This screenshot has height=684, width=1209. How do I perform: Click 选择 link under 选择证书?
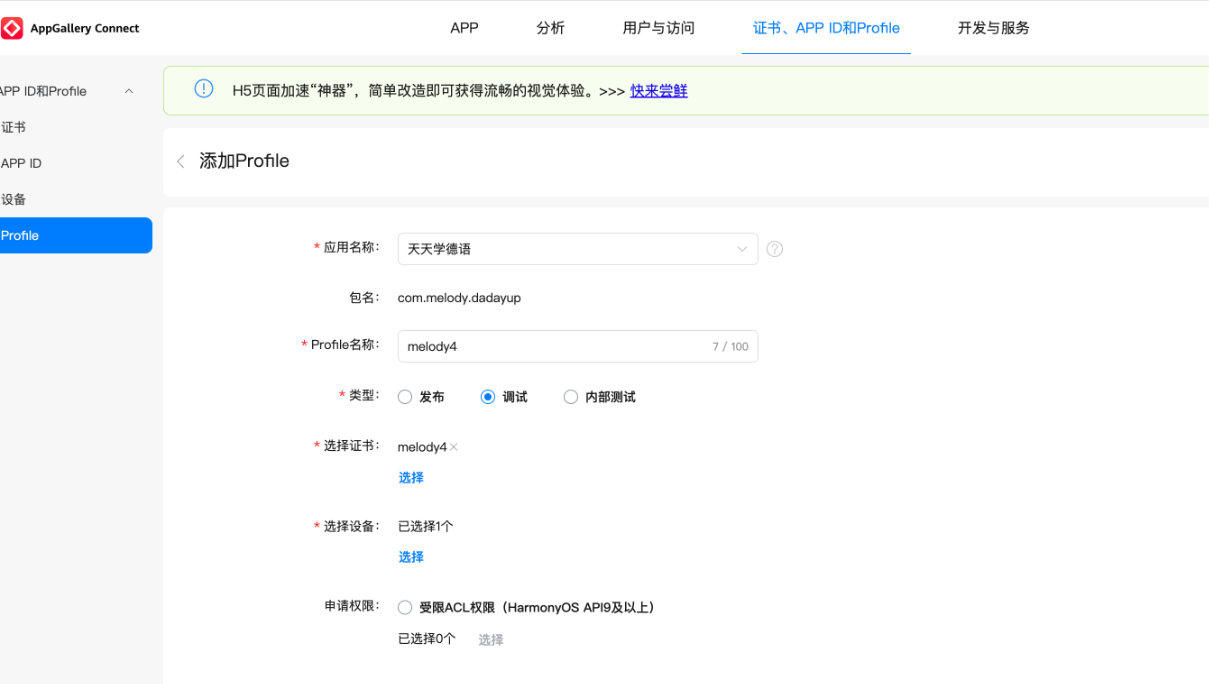[411, 478]
